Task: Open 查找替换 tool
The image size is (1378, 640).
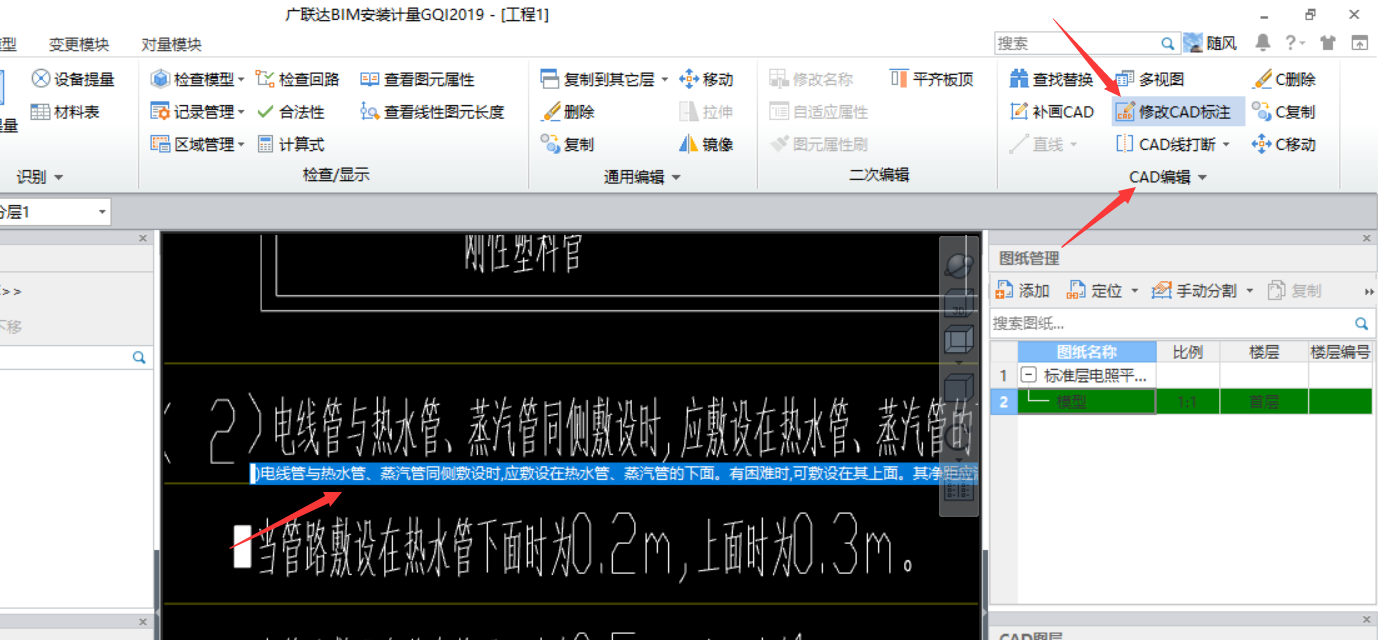Action: [1051, 79]
